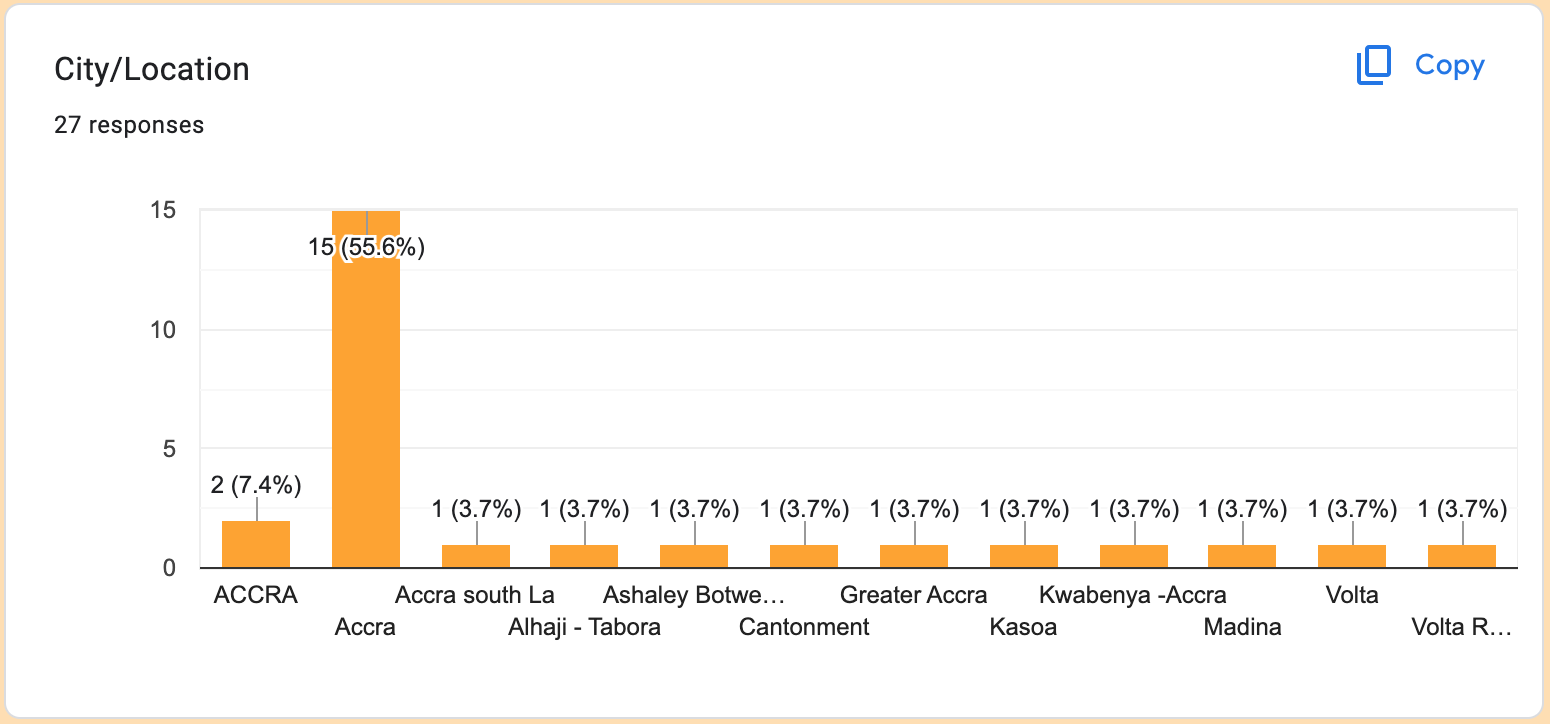
Task: Select the Kasoa bar
Action: [x=1024, y=557]
